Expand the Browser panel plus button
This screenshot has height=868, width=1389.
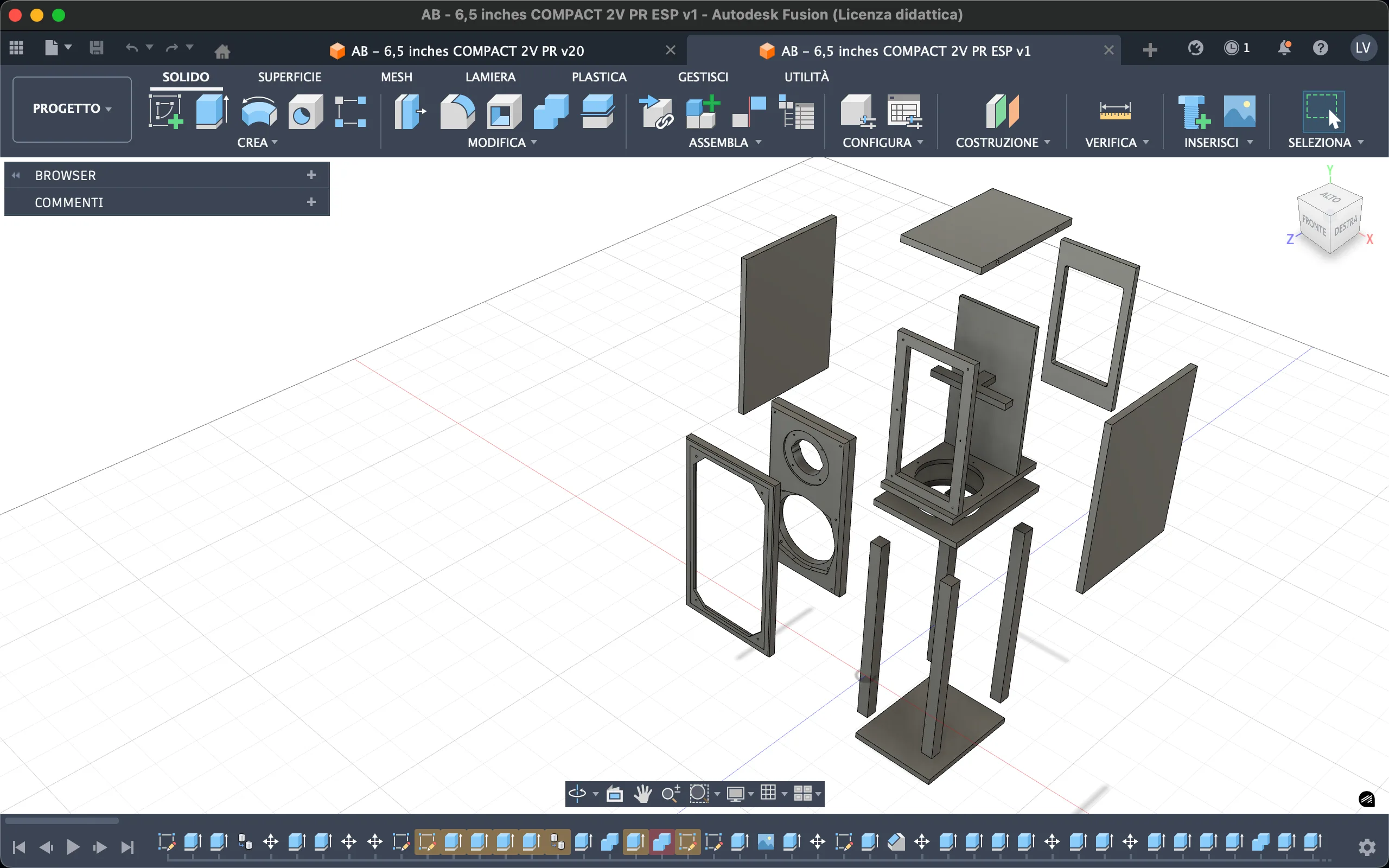pyautogui.click(x=311, y=175)
